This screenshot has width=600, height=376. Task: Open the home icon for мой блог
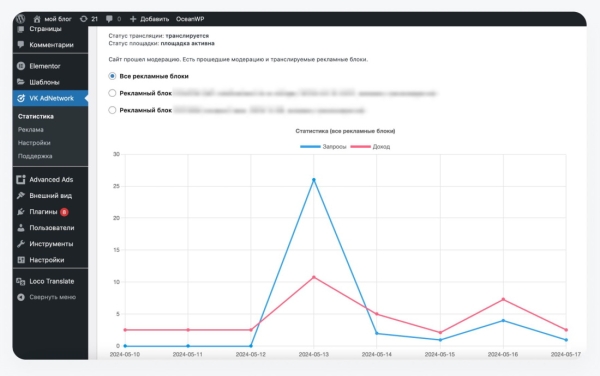[37, 19]
